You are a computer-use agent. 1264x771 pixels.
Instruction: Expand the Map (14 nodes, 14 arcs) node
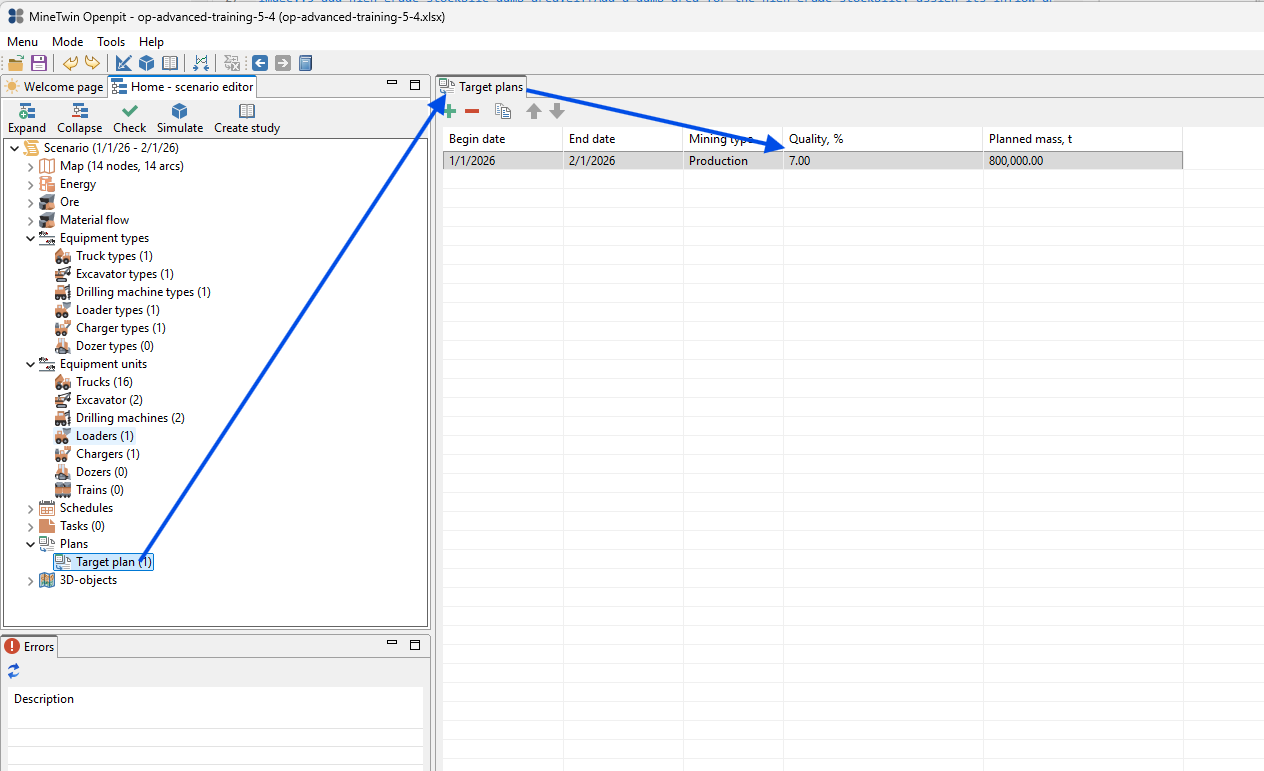click(30, 166)
